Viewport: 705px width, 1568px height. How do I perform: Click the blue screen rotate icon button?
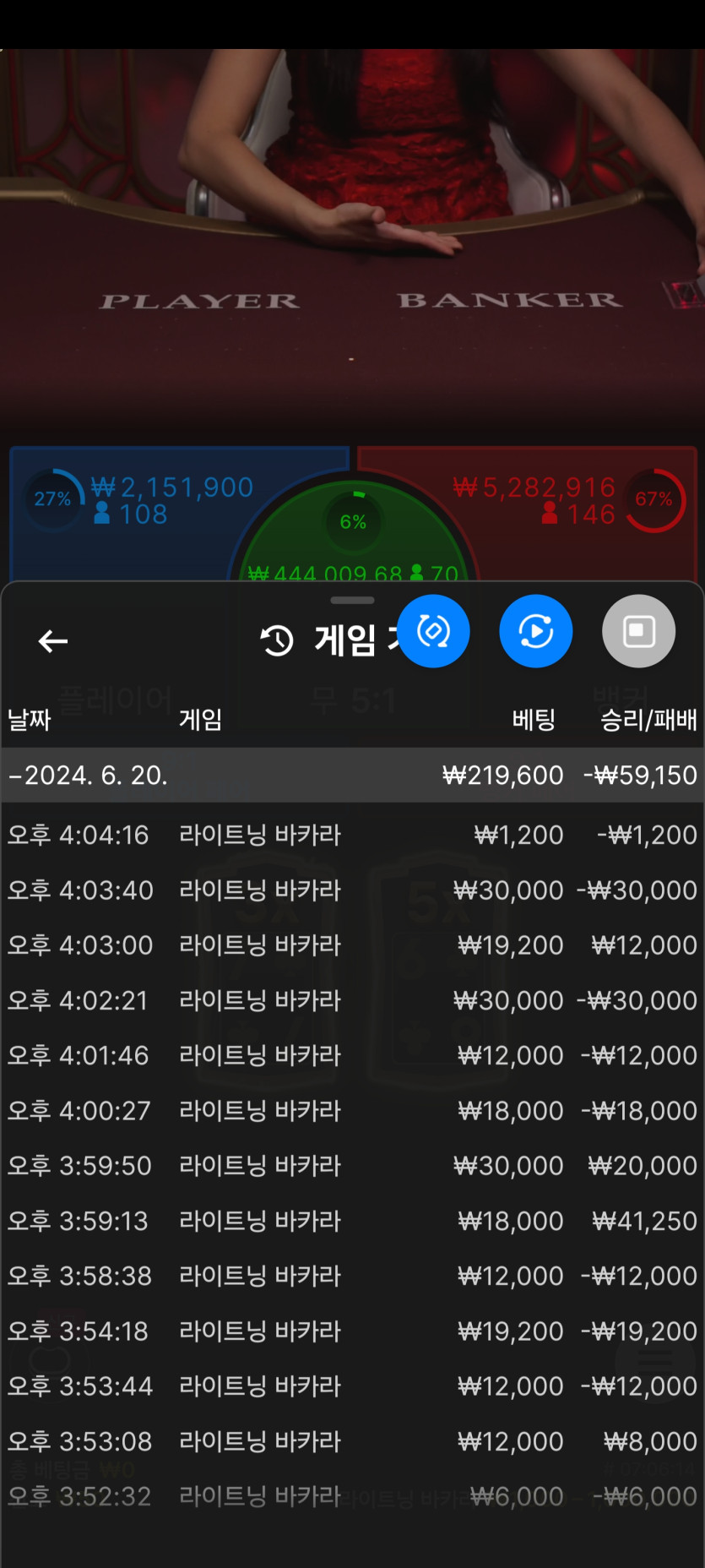pyautogui.click(x=433, y=631)
